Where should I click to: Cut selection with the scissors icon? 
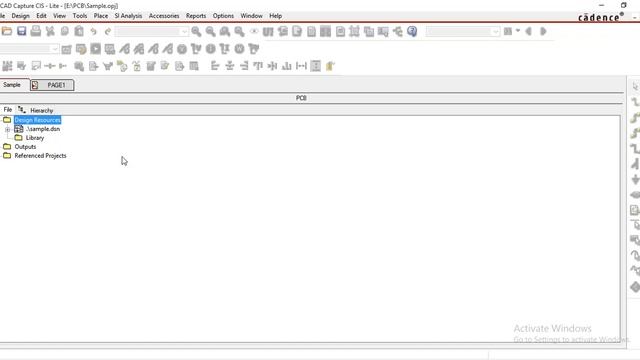point(50,31)
